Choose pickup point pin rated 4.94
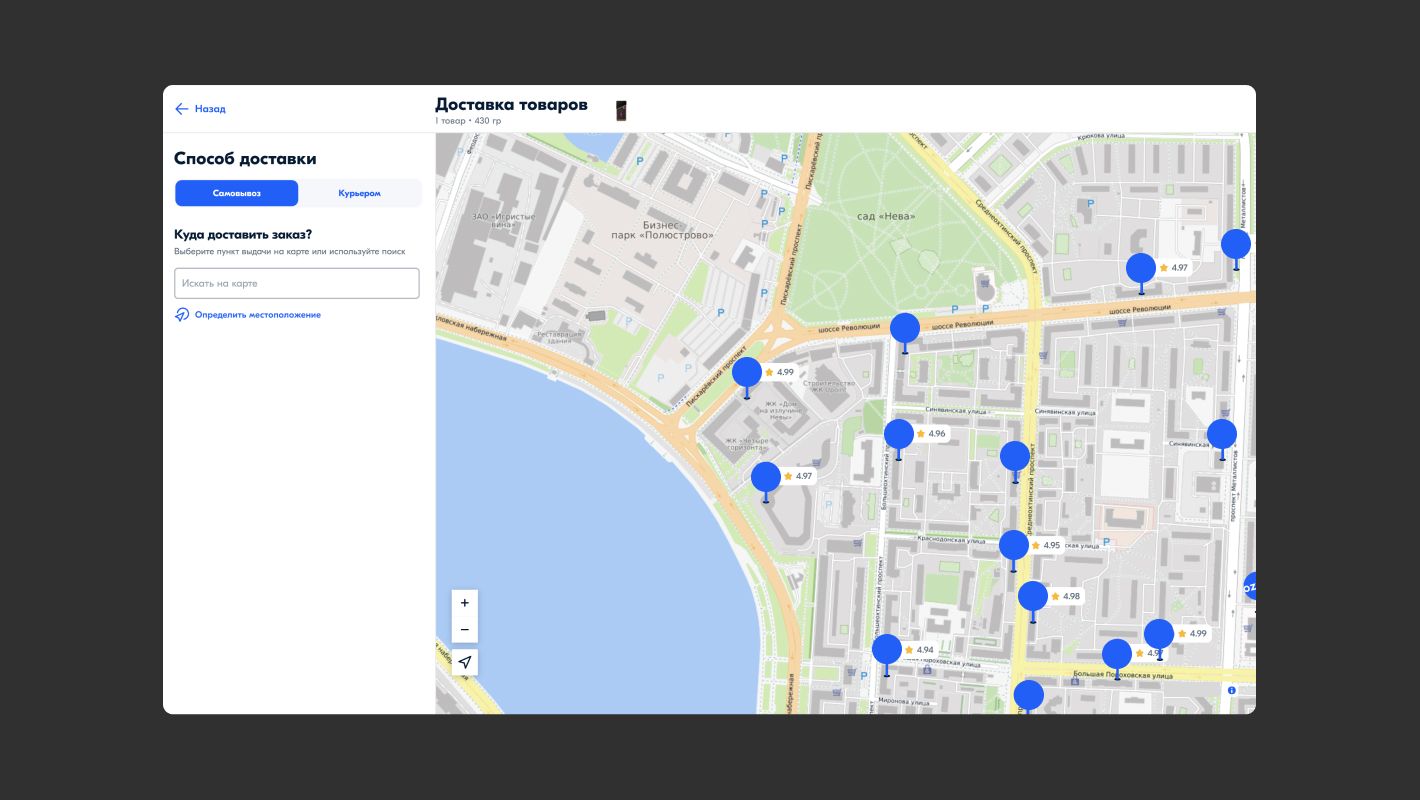 tap(887, 649)
